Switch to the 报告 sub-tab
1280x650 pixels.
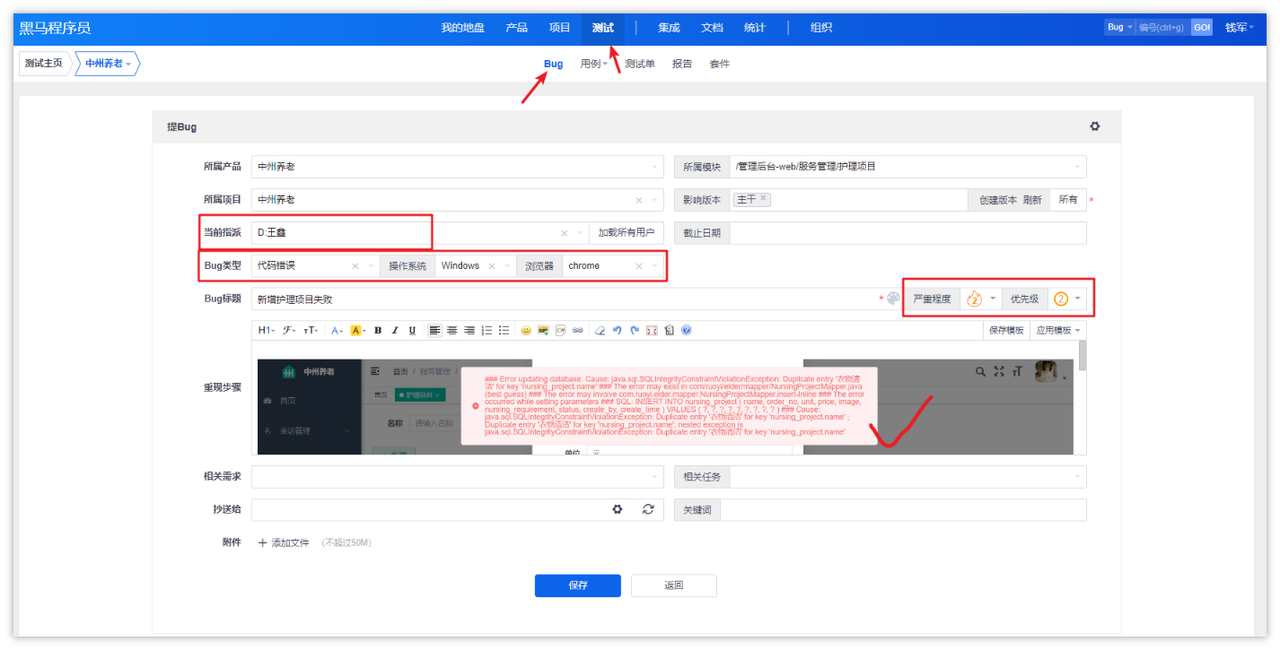point(682,64)
